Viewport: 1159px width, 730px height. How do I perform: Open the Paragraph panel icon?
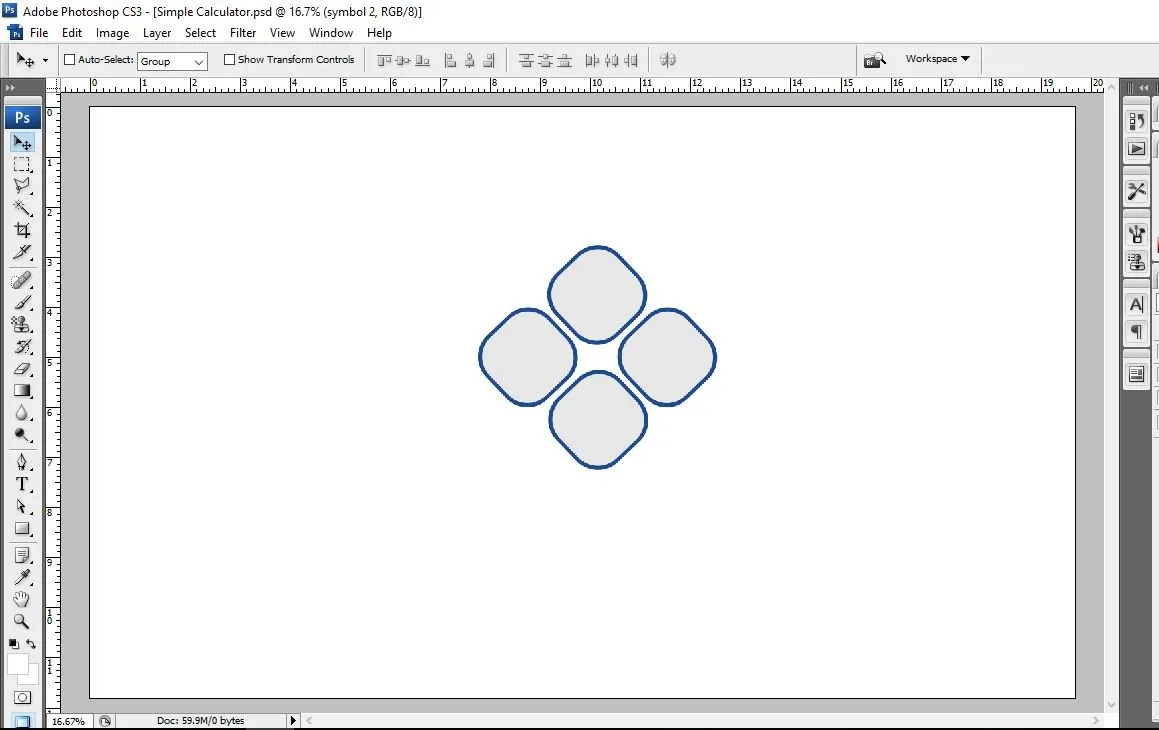tap(1137, 332)
